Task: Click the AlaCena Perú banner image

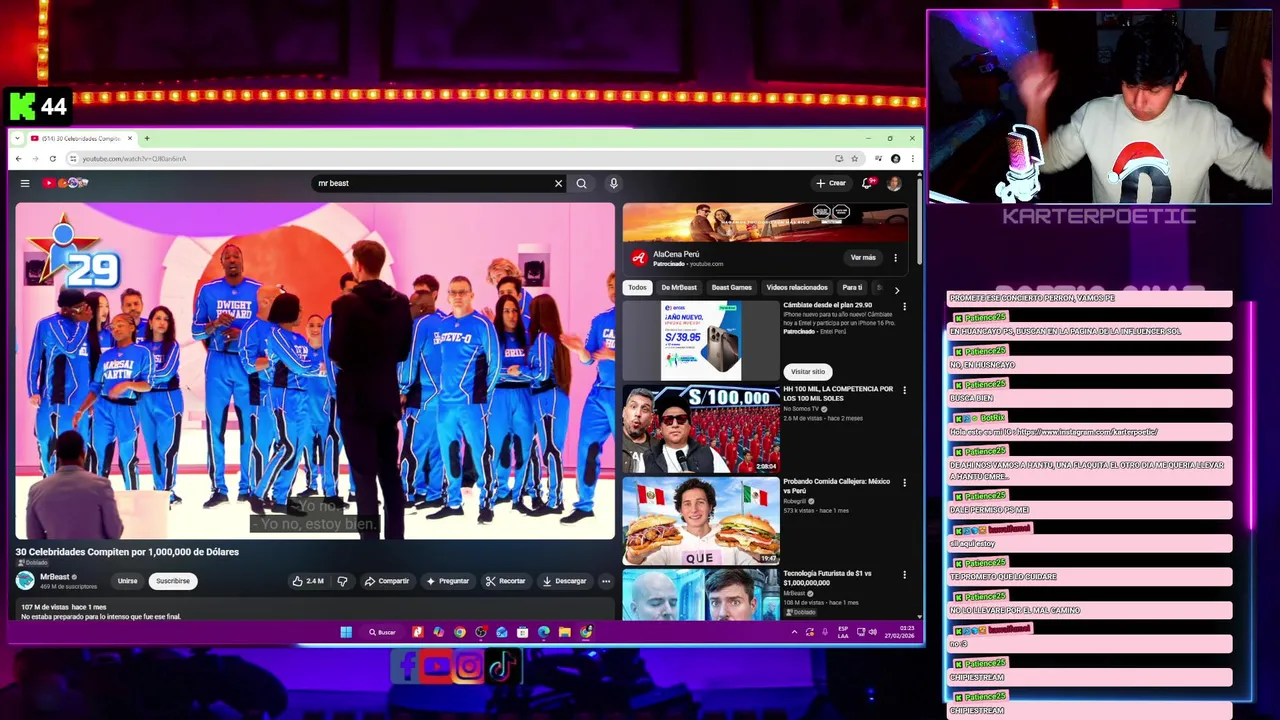Action: pos(765,223)
